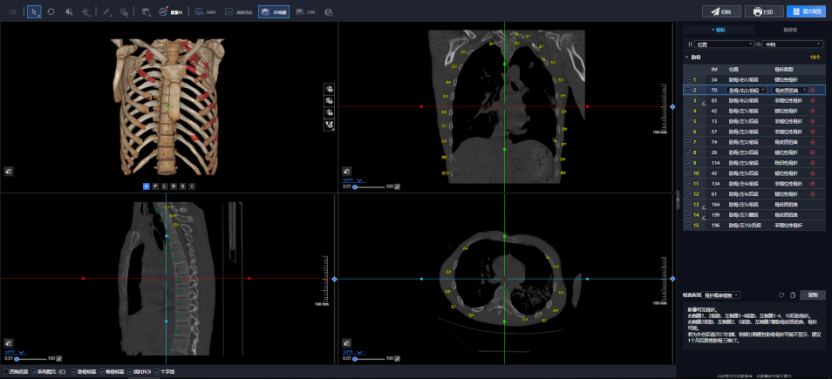Image resolution: width=833 pixels, height=380 pixels.
Task: Toggle the crosshair checkbox in bottom bar
Action: click(157, 372)
